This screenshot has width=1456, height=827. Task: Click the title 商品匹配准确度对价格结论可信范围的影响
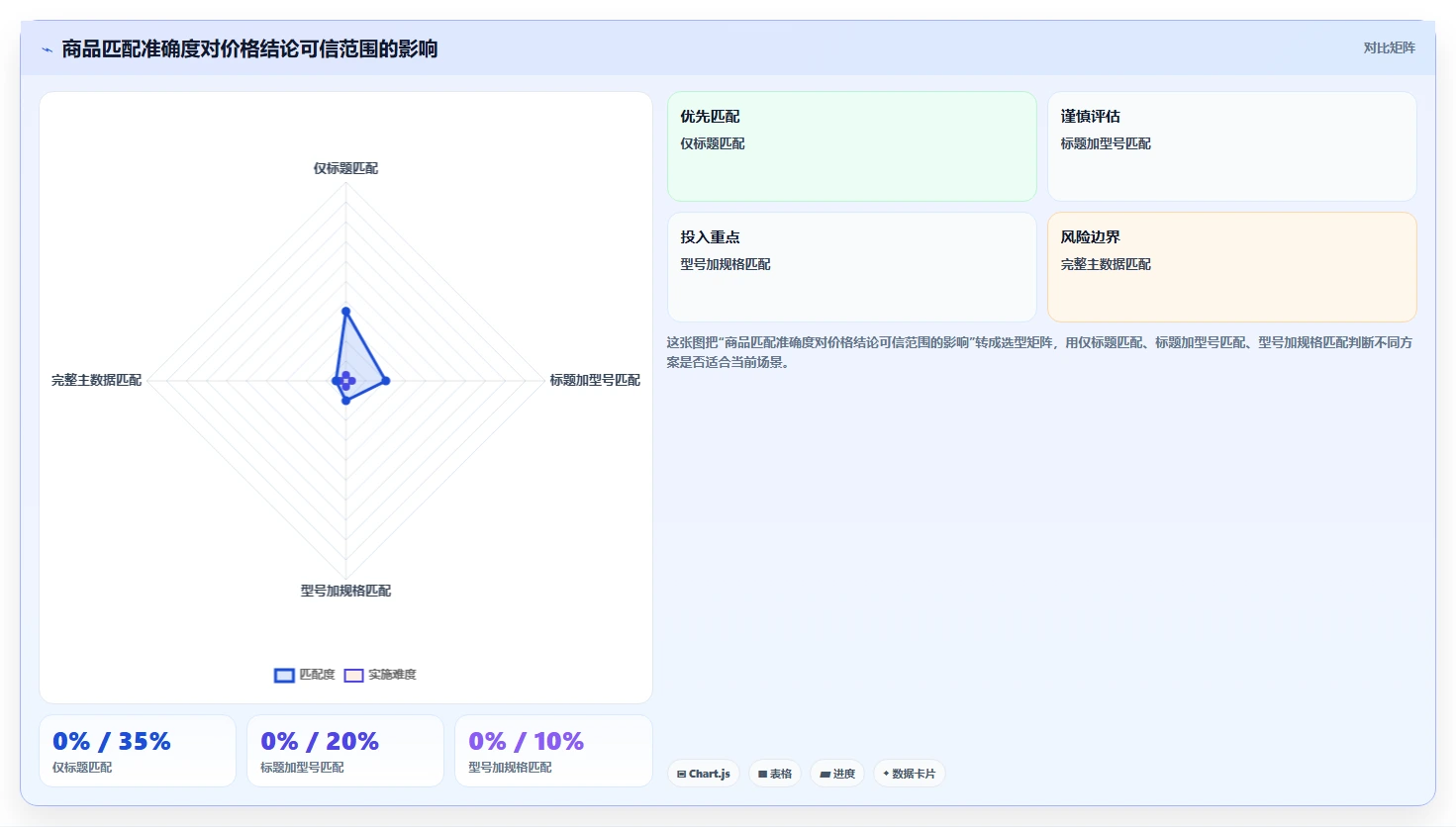point(249,48)
